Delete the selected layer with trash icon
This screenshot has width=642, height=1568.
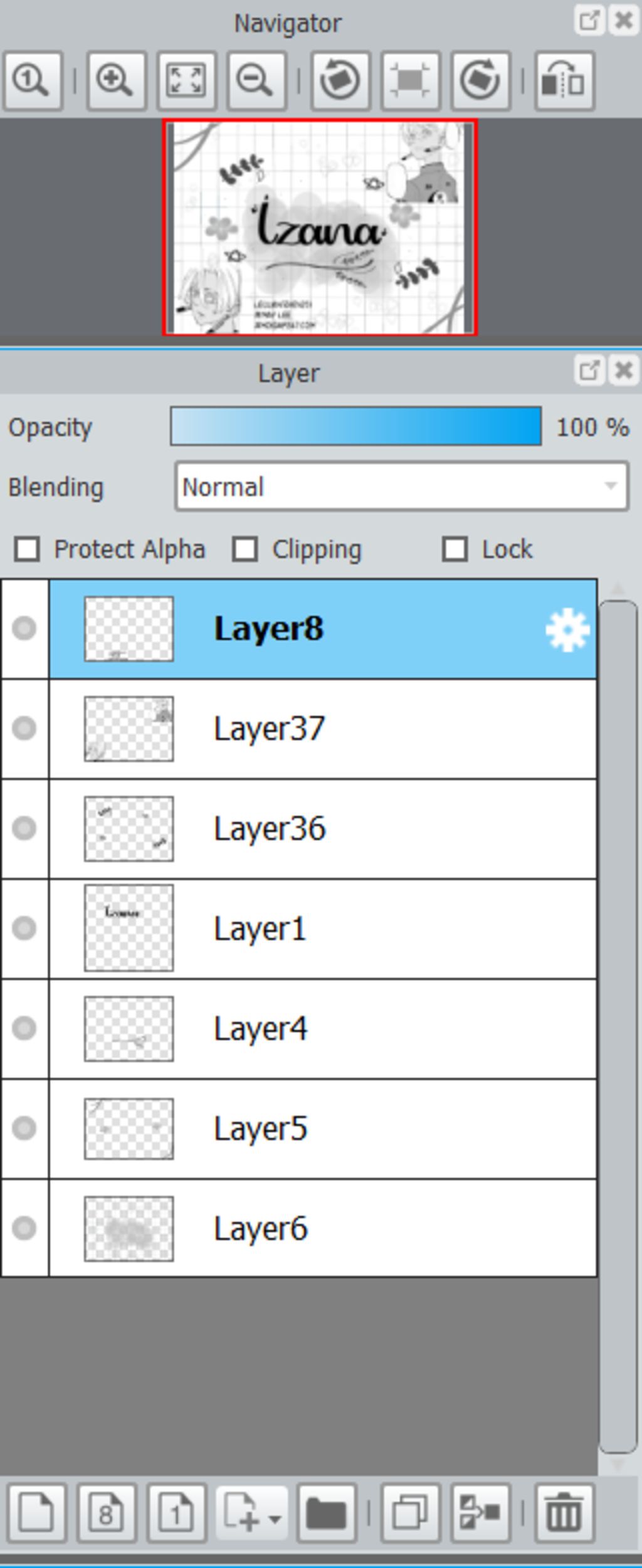(564, 1513)
